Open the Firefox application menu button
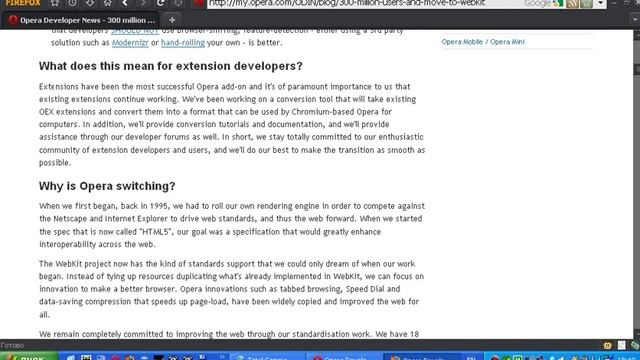 click(23, 3)
